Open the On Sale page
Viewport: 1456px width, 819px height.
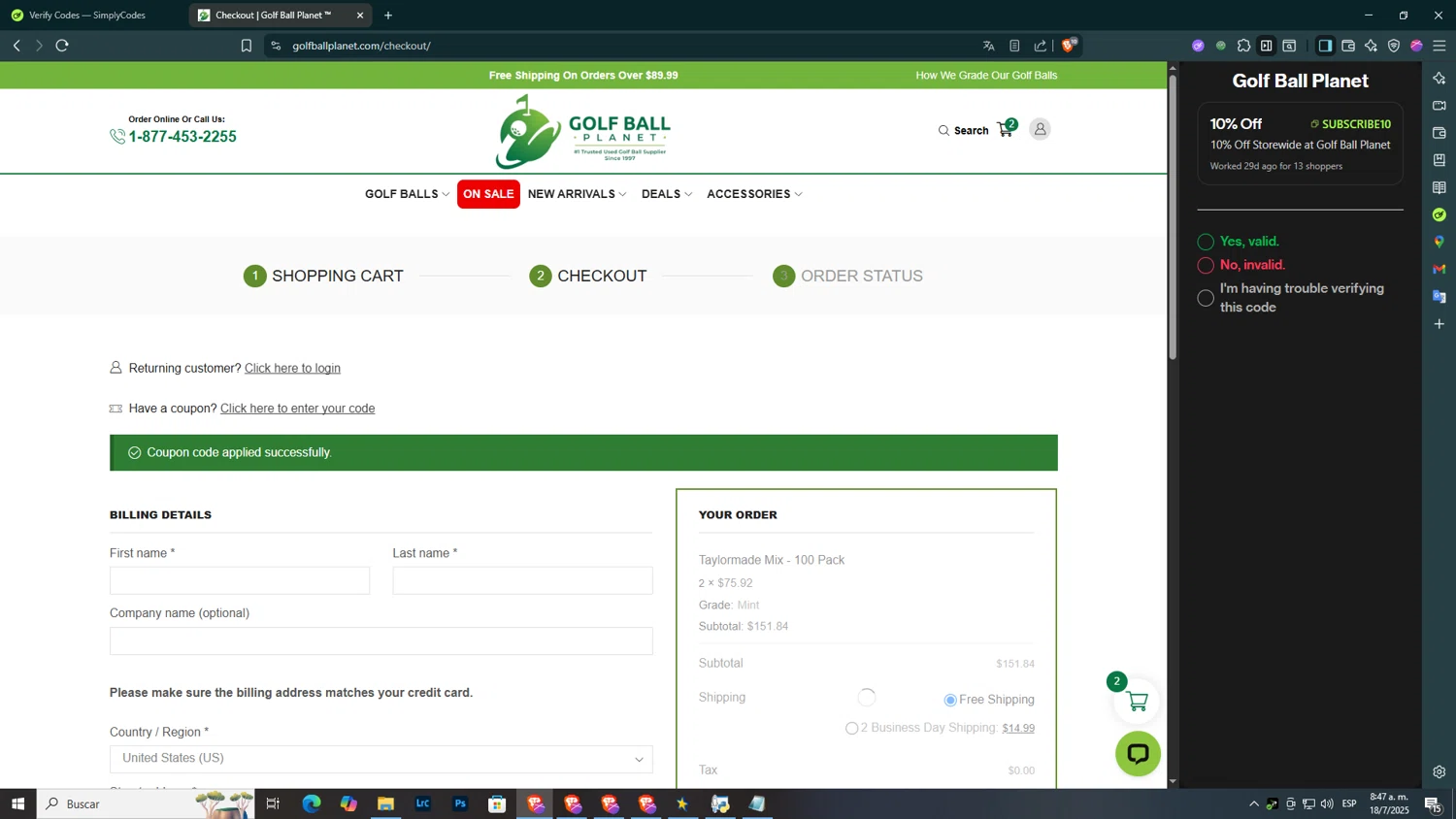click(x=488, y=194)
